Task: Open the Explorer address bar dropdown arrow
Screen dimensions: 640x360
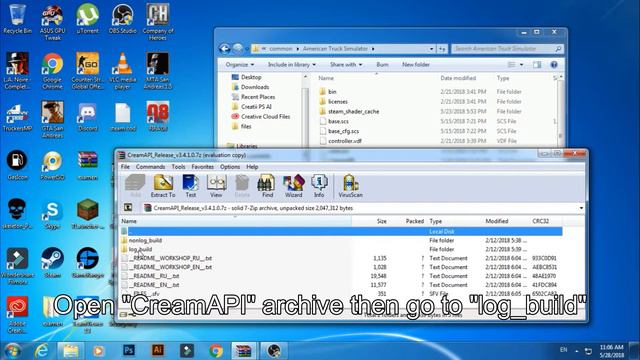Action: pyautogui.click(x=431, y=49)
